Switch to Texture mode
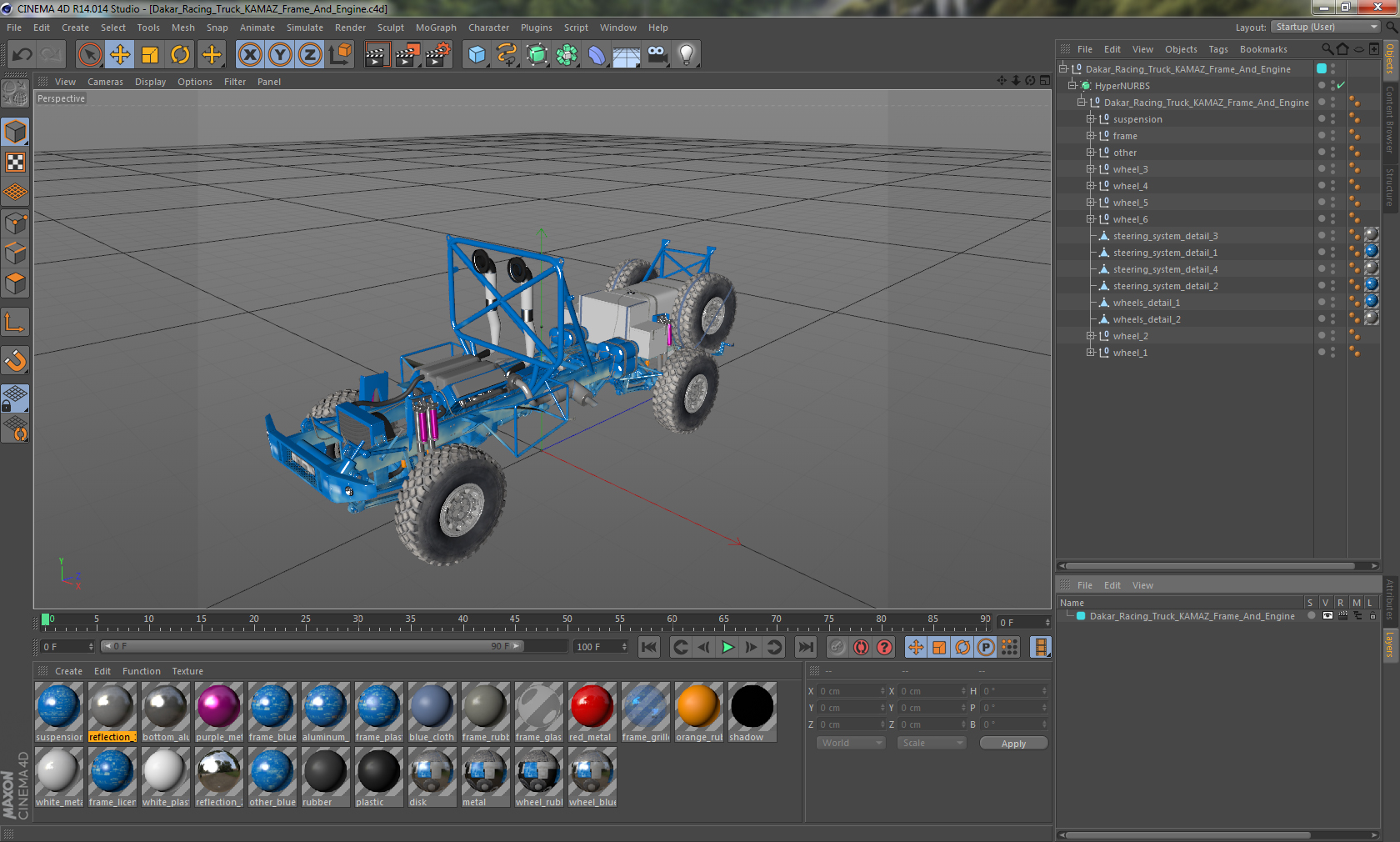The image size is (1400, 842). pyautogui.click(x=15, y=163)
